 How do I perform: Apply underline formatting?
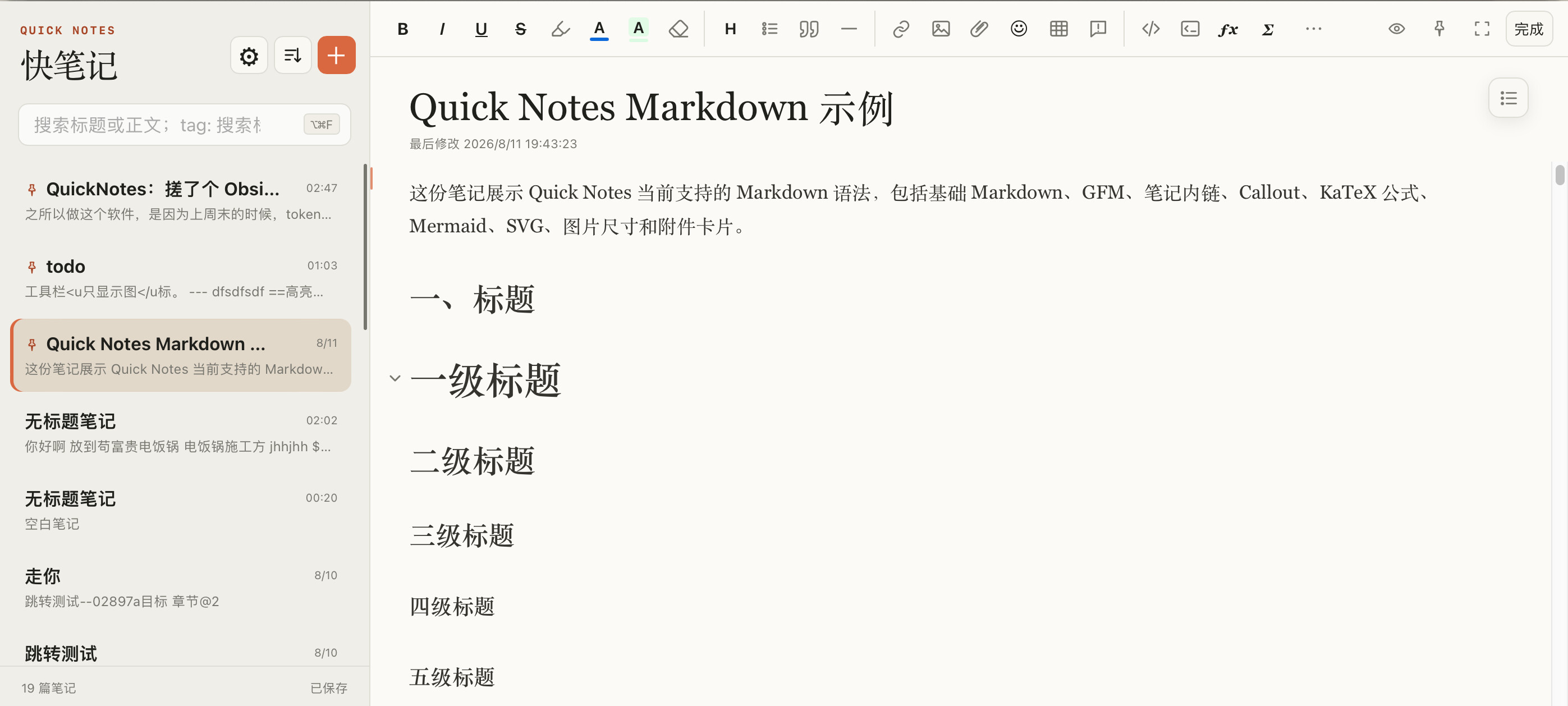tap(481, 29)
